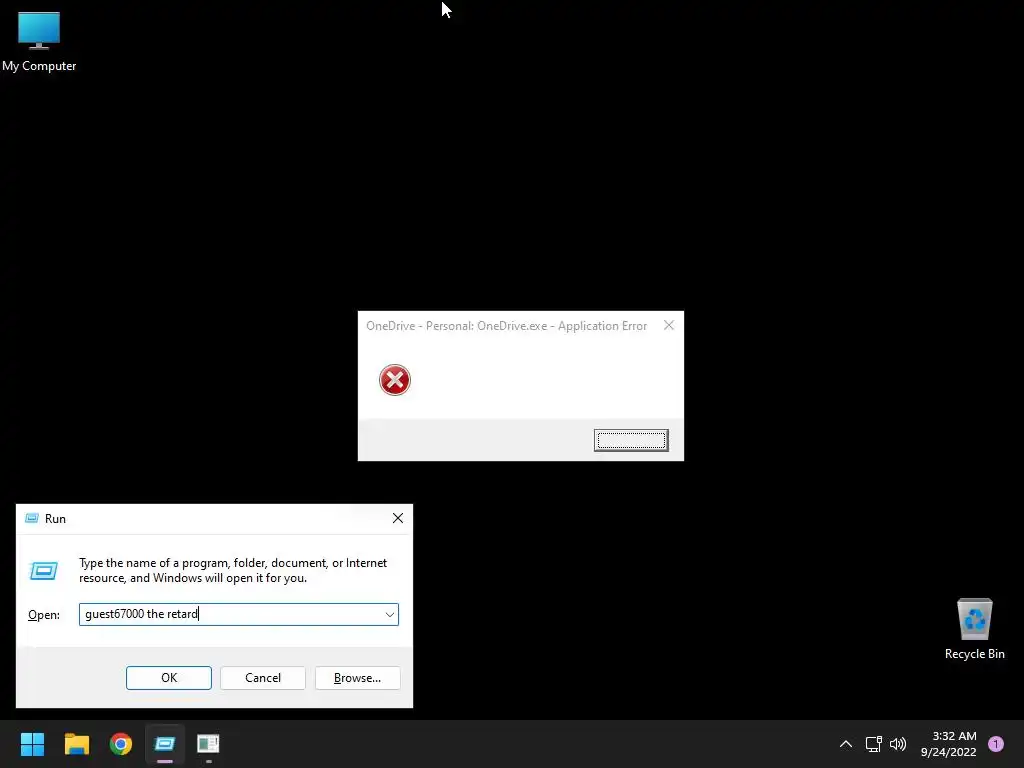Select the Run taskbar icon
Screen dimensions: 1024x768
(x=165, y=744)
